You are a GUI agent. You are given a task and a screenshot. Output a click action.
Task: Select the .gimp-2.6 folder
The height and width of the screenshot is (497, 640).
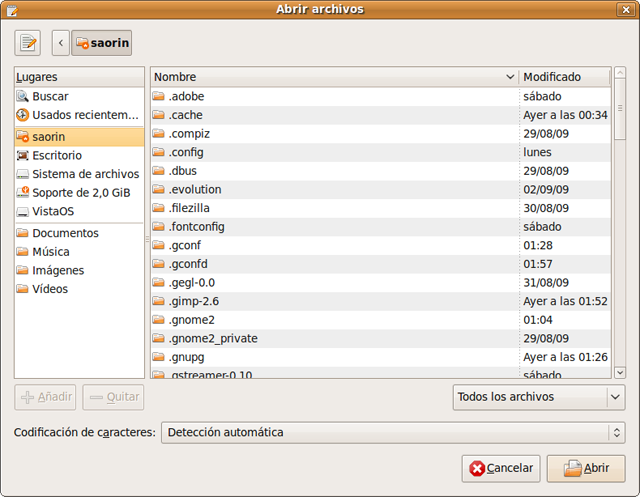click(194, 301)
